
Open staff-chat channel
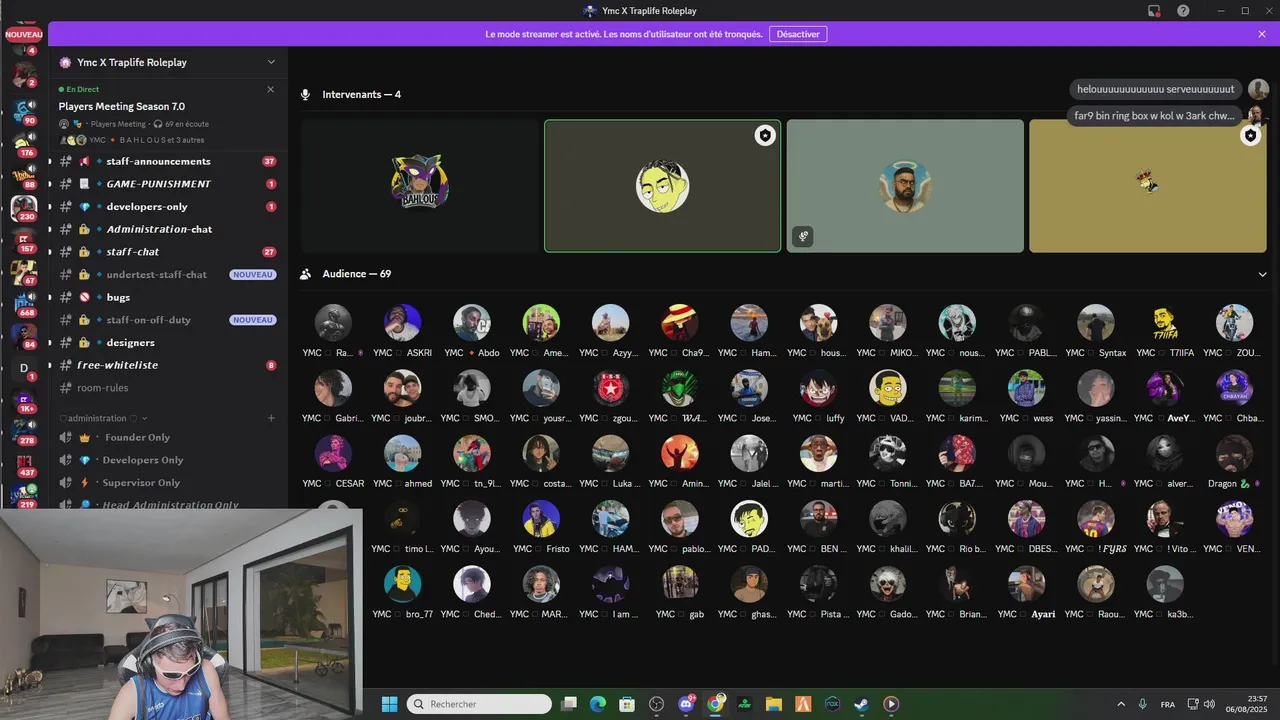168,252
